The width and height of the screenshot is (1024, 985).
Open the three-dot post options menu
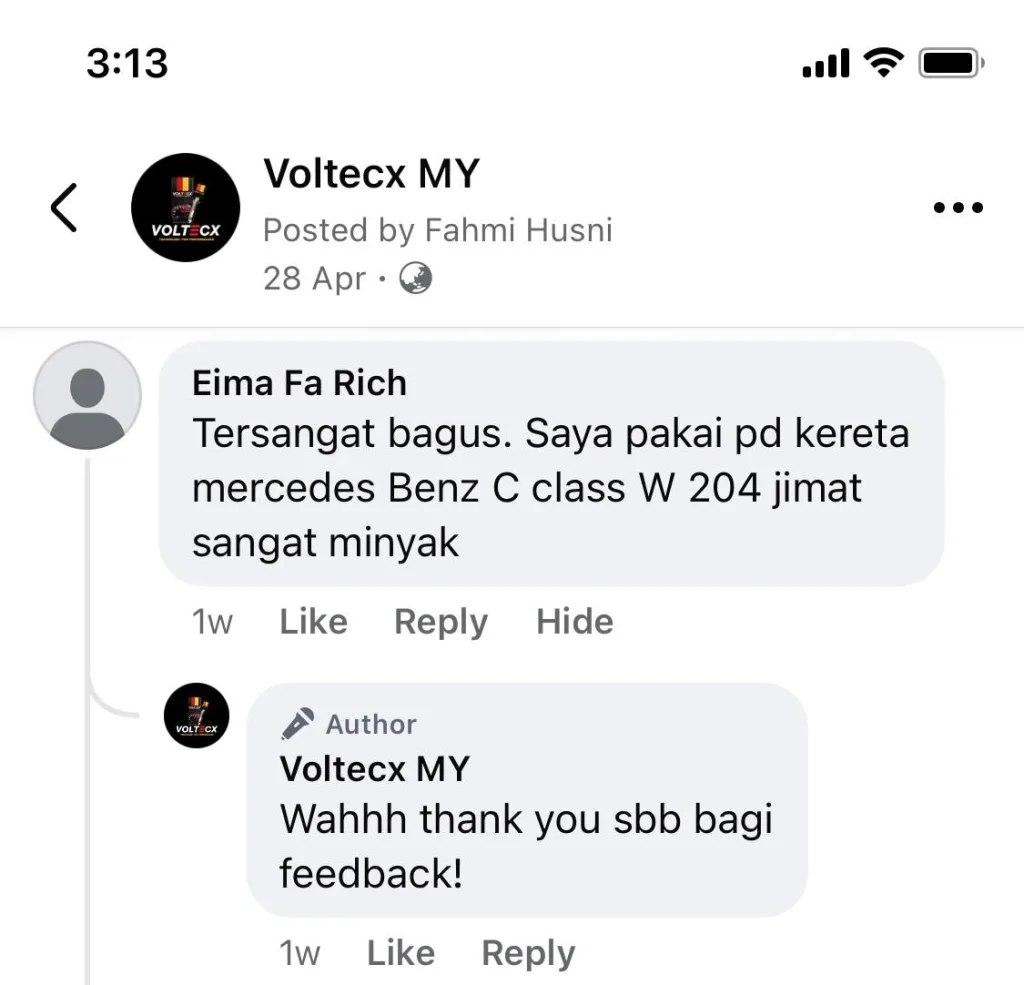click(x=958, y=208)
